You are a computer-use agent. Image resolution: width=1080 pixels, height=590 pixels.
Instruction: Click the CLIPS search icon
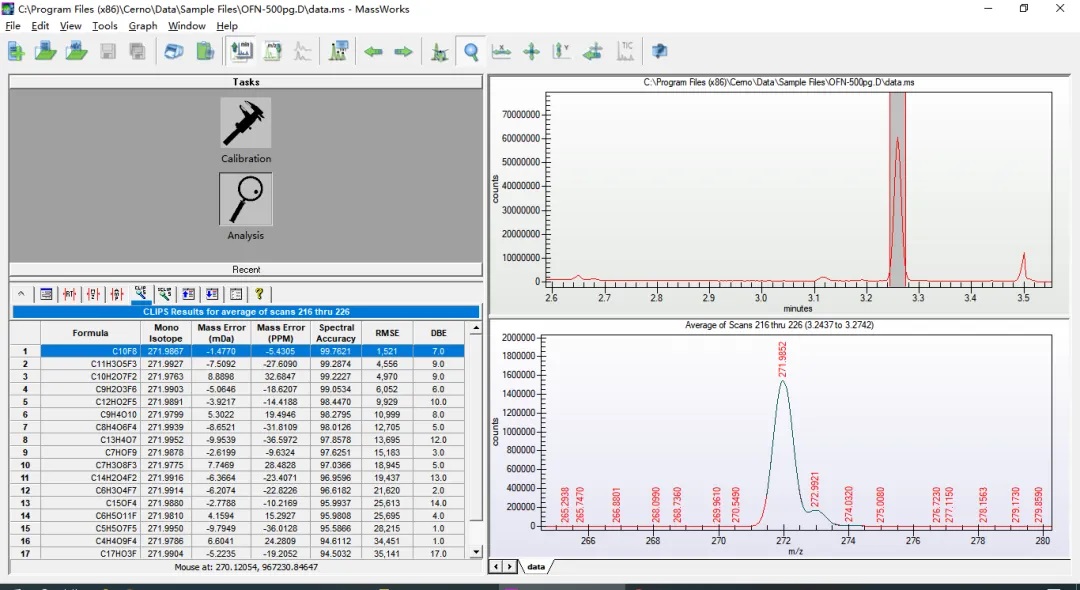tap(141, 294)
